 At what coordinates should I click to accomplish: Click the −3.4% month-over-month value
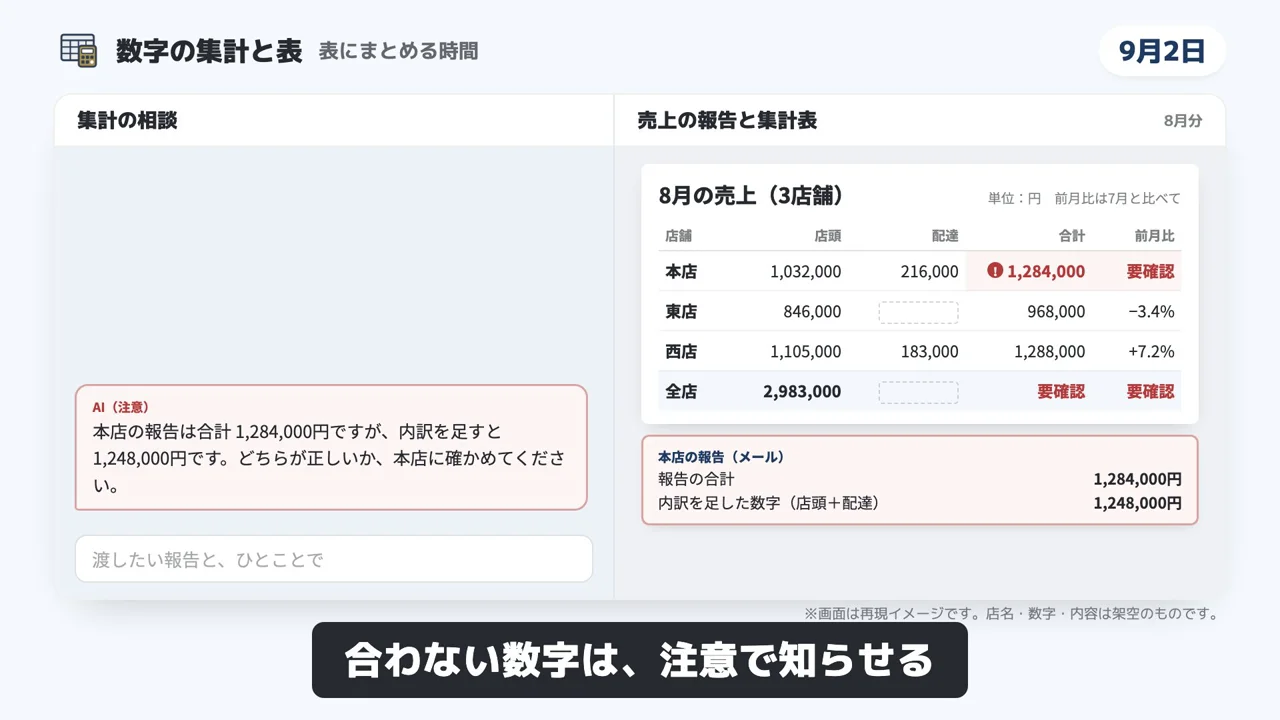1151,311
